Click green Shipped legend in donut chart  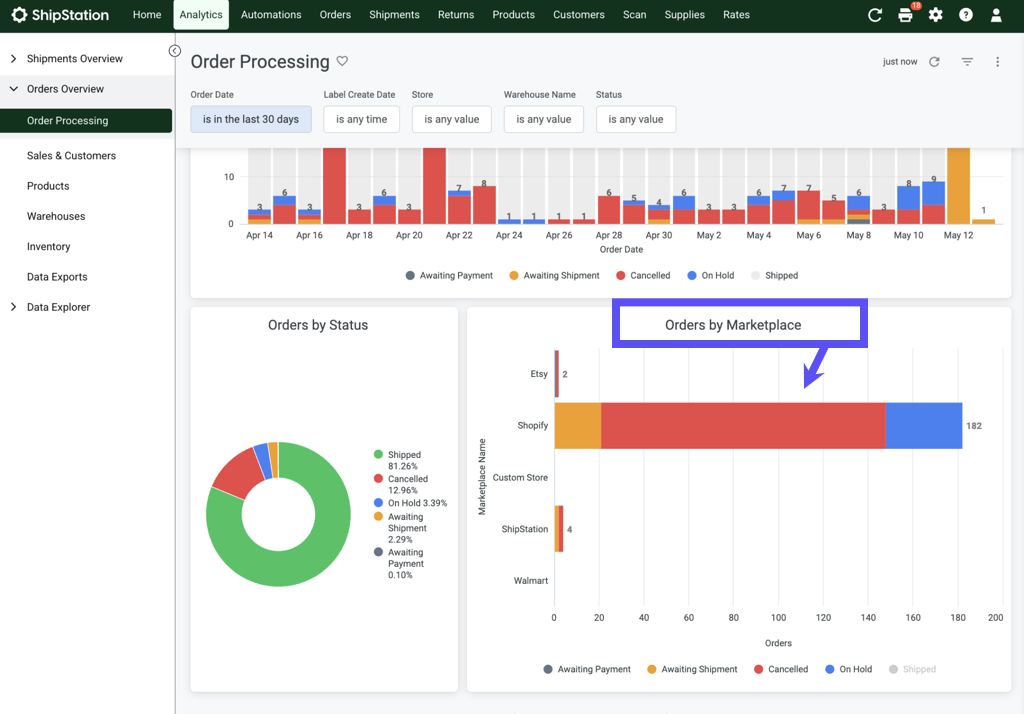398,461
